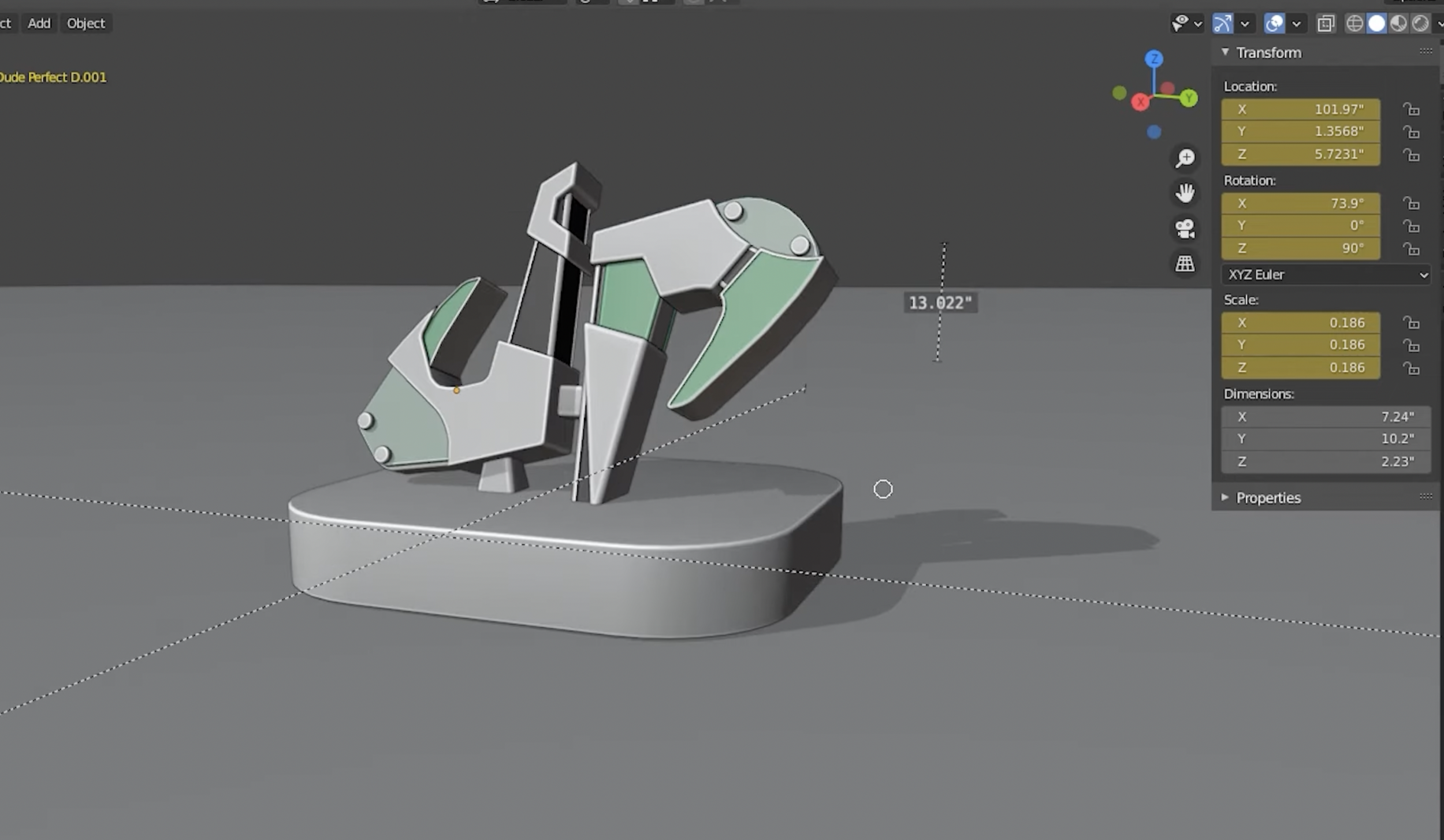Viewport: 1444px width, 840px height.
Task: Toggle X-ray display mode
Action: [1326, 24]
